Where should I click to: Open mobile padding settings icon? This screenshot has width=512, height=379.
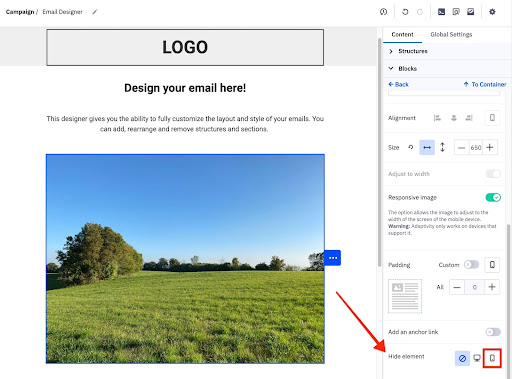pyautogui.click(x=492, y=265)
